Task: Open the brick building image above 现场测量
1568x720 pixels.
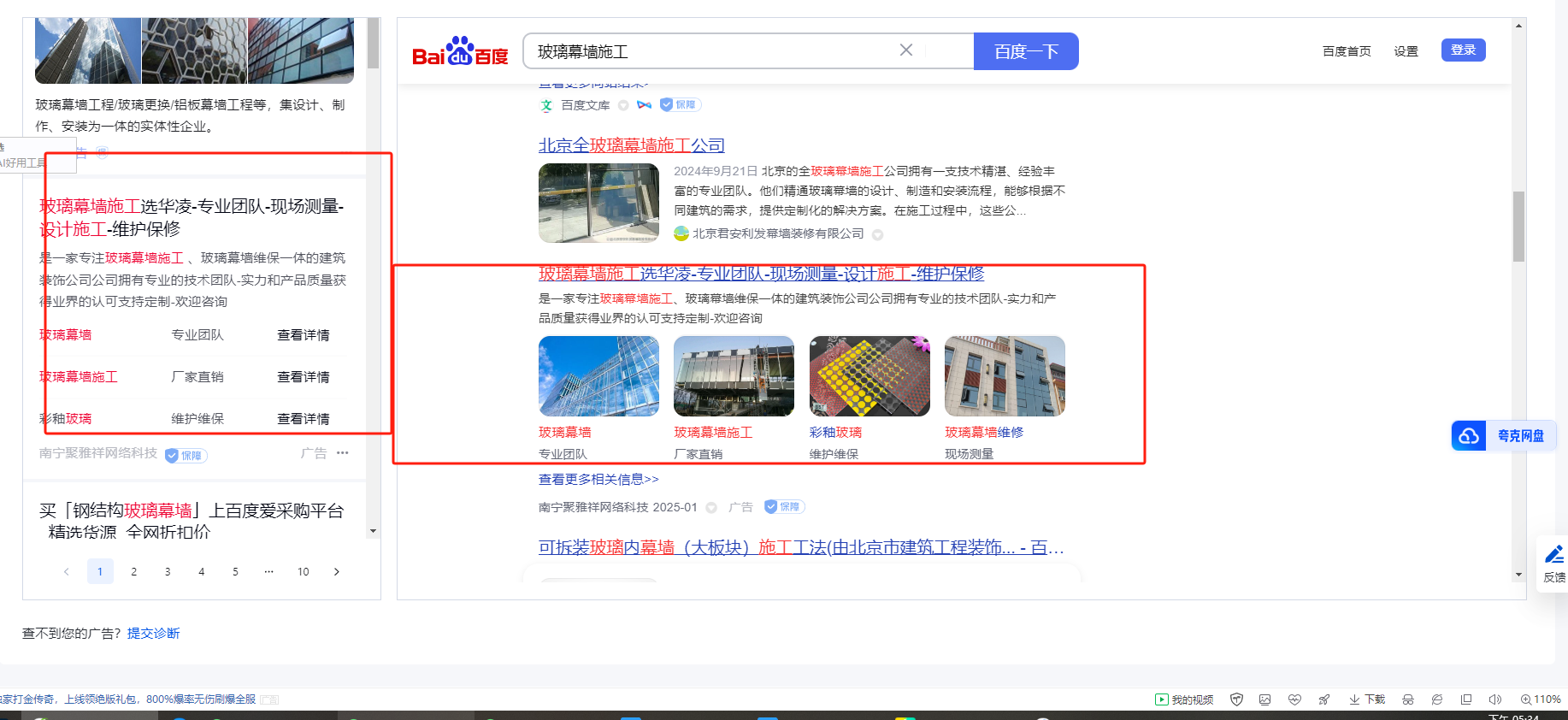Action: [x=1005, y=376]
